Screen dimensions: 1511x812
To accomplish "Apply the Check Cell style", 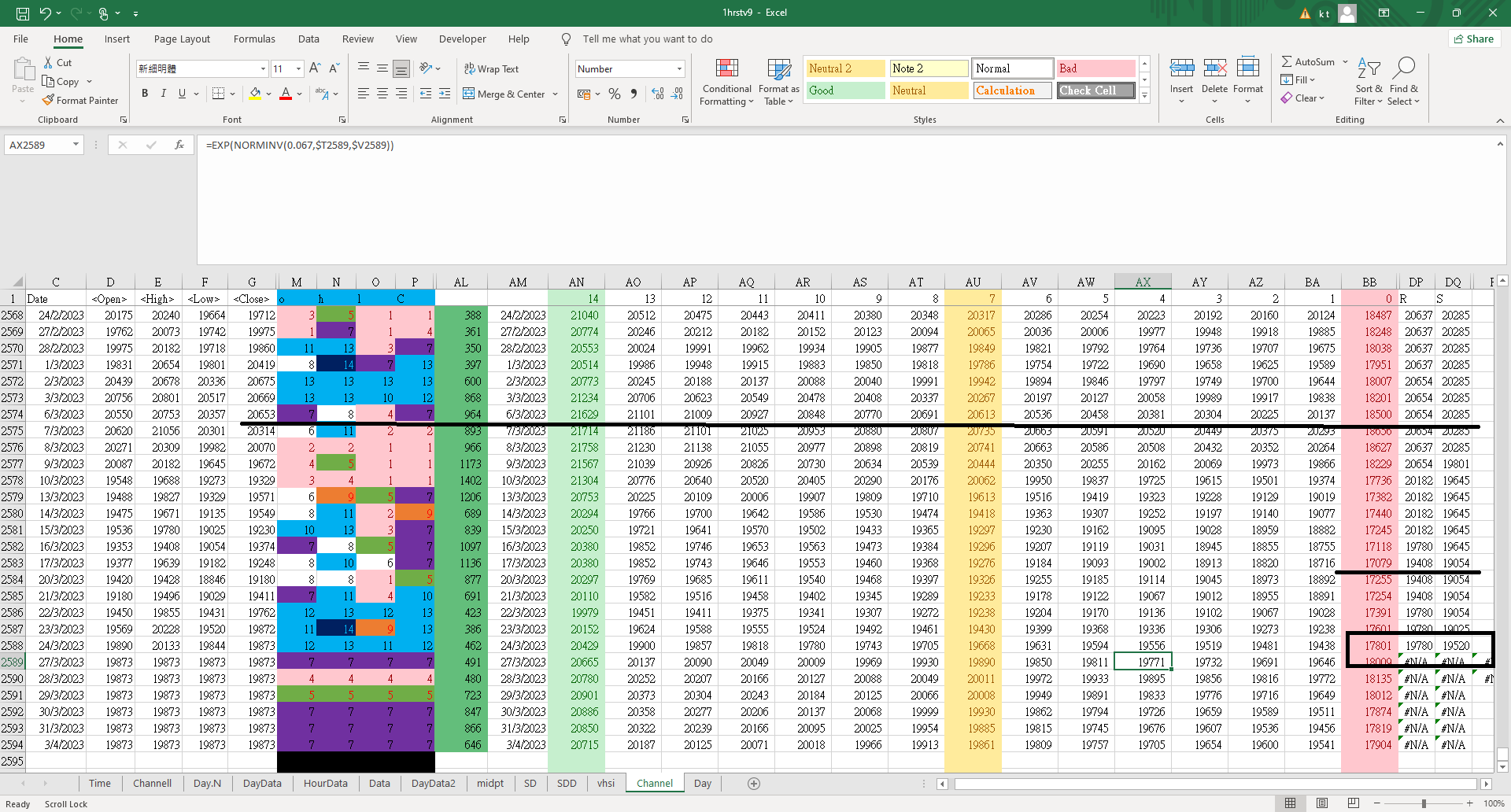I will pos(1095,90).
